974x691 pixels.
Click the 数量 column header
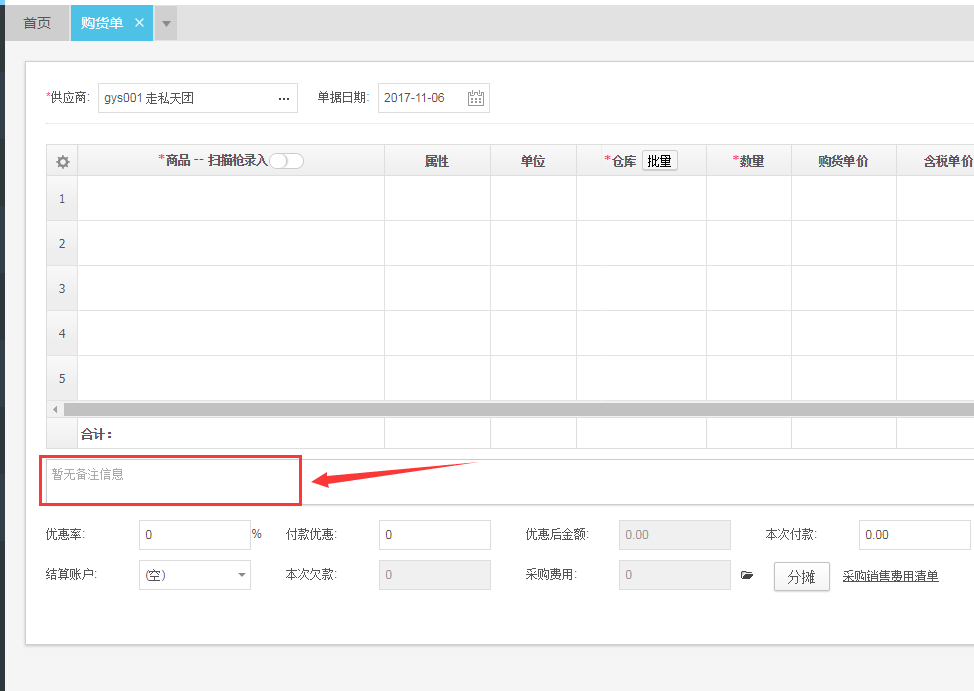(x=749, y=161)
